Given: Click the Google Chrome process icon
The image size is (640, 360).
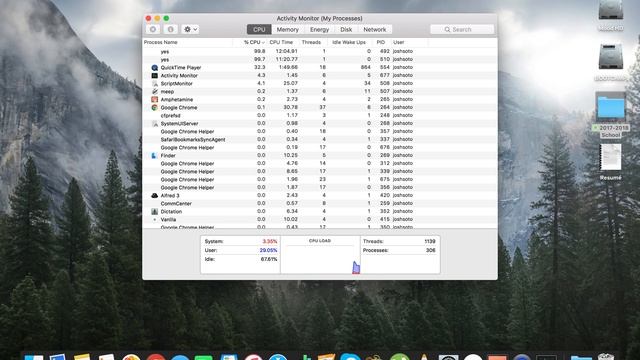Looking at the screenshot, I should 154,107.
